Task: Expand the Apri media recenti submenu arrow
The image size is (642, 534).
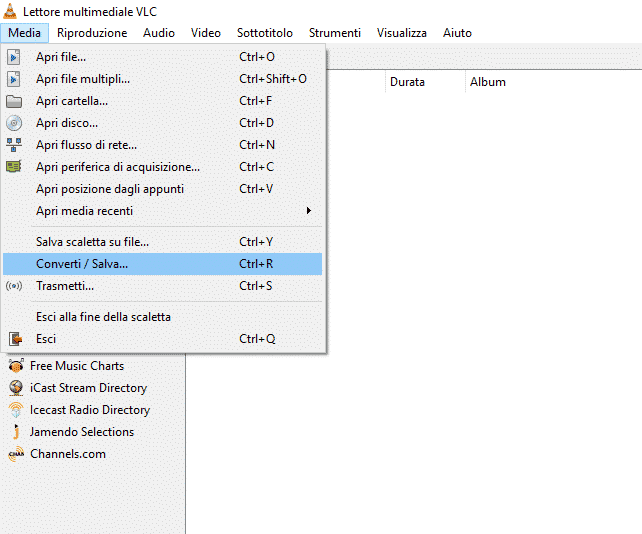Action: pyautogui.click(x=309, y=211)
